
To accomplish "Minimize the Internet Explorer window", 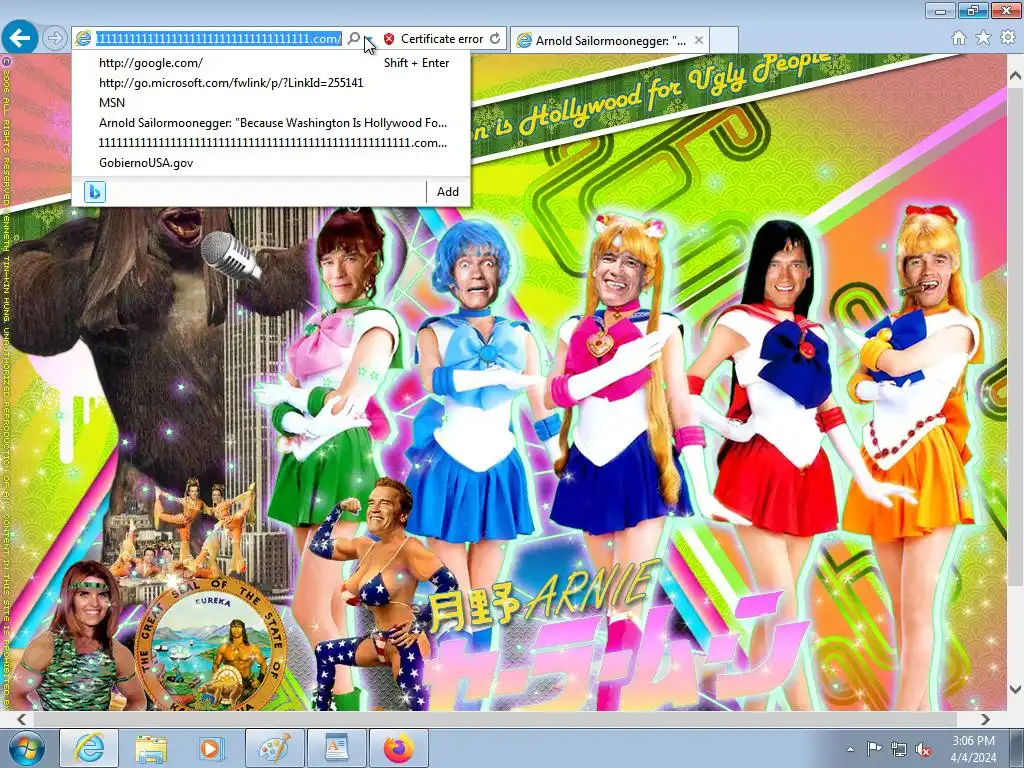I will point(940,10).
